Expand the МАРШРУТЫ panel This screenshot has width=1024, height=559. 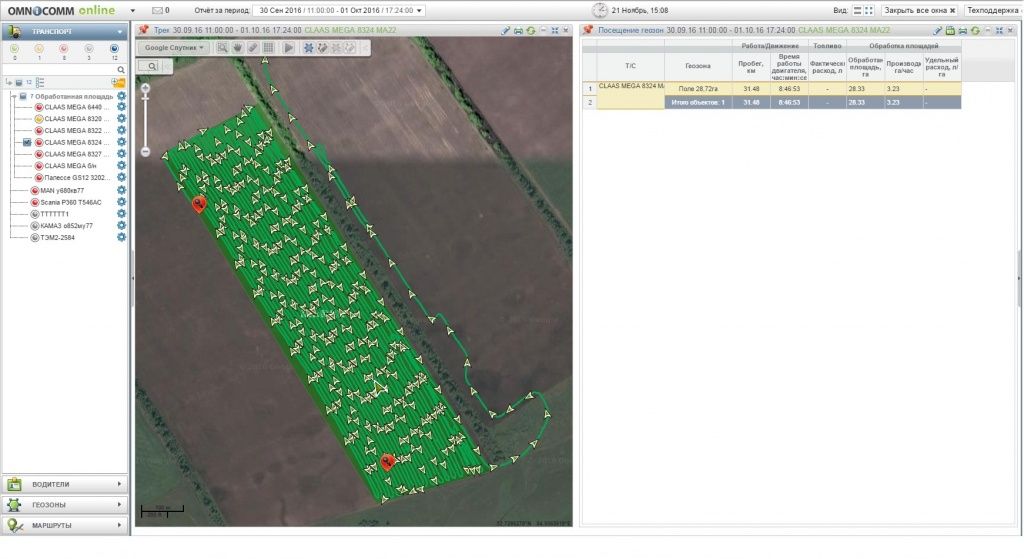65,525
